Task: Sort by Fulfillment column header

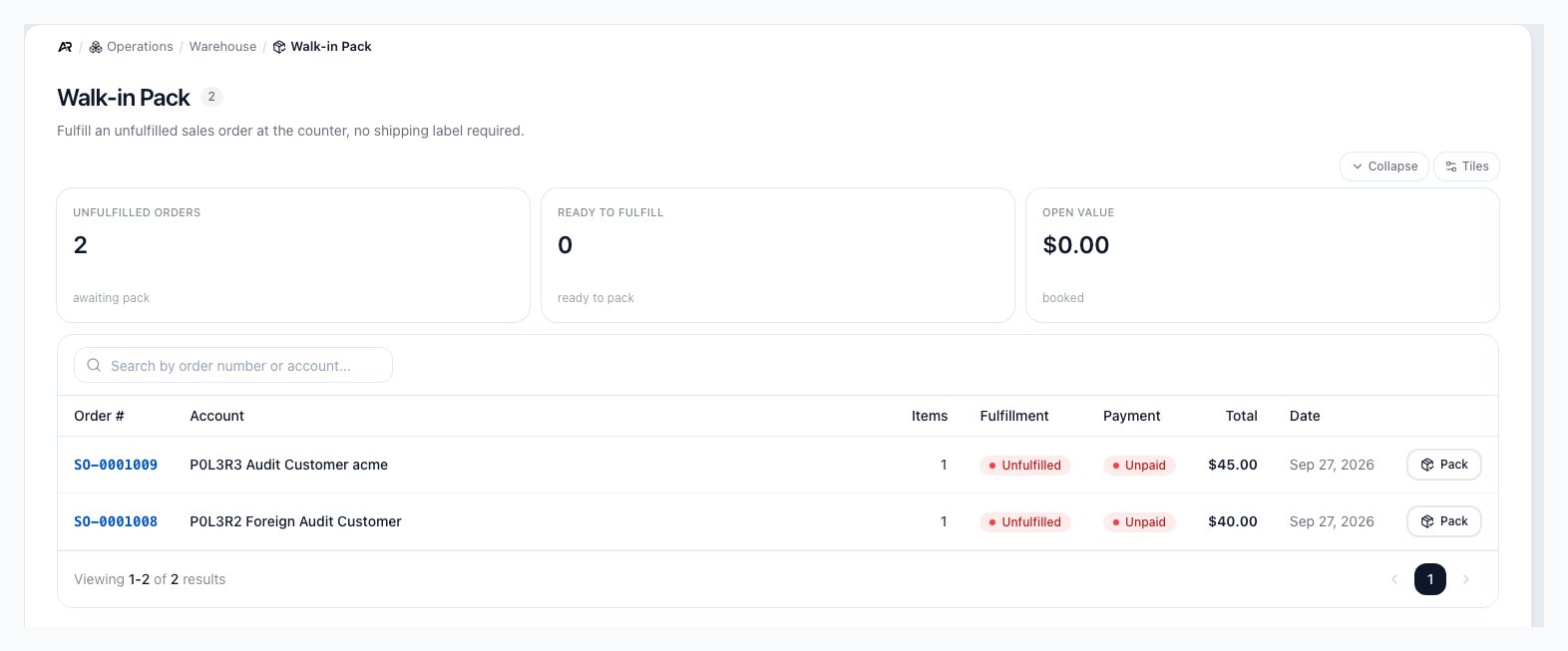Action: tap(1014, 416)
